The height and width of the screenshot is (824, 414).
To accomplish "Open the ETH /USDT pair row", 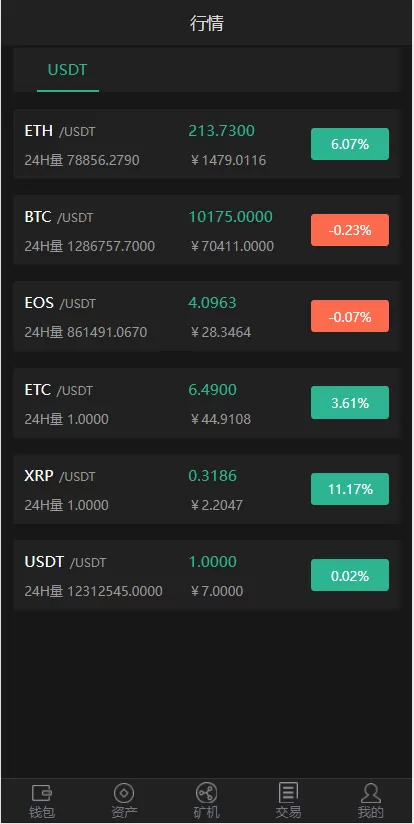I will (x=207, y=144).
